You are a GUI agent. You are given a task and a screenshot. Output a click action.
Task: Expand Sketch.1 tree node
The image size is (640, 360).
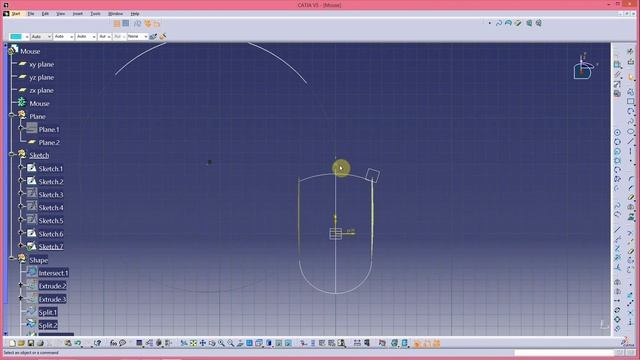click(21, 168)
